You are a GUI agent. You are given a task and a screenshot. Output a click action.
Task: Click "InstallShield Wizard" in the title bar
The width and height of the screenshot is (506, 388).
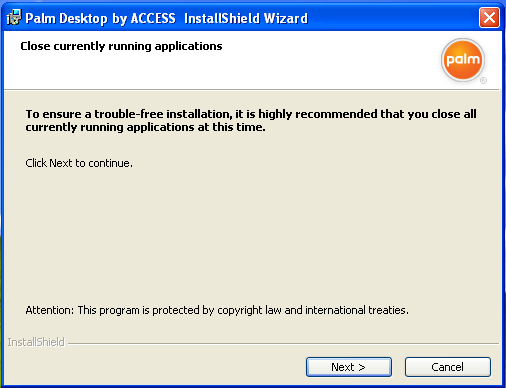tap(246, 18)
